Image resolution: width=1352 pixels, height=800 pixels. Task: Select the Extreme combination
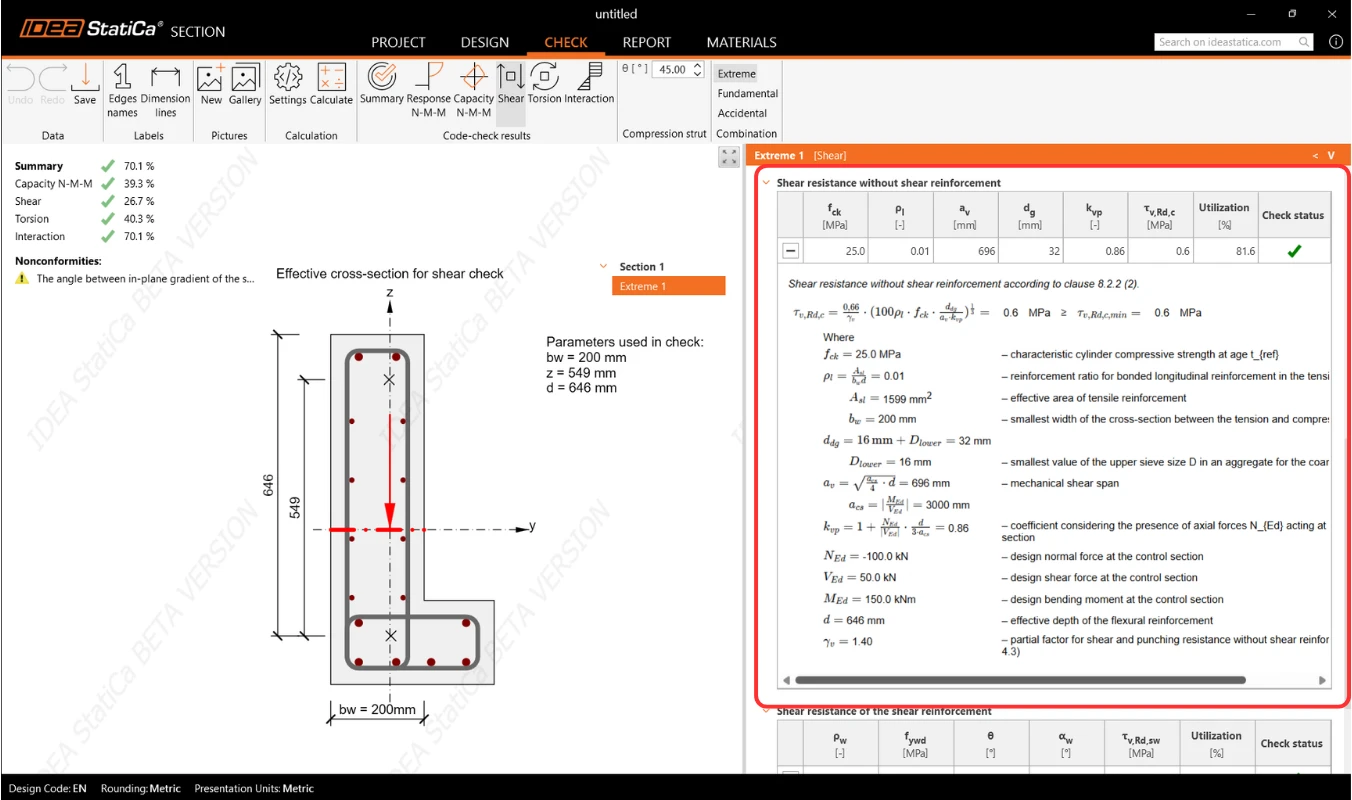pos(737,73)
